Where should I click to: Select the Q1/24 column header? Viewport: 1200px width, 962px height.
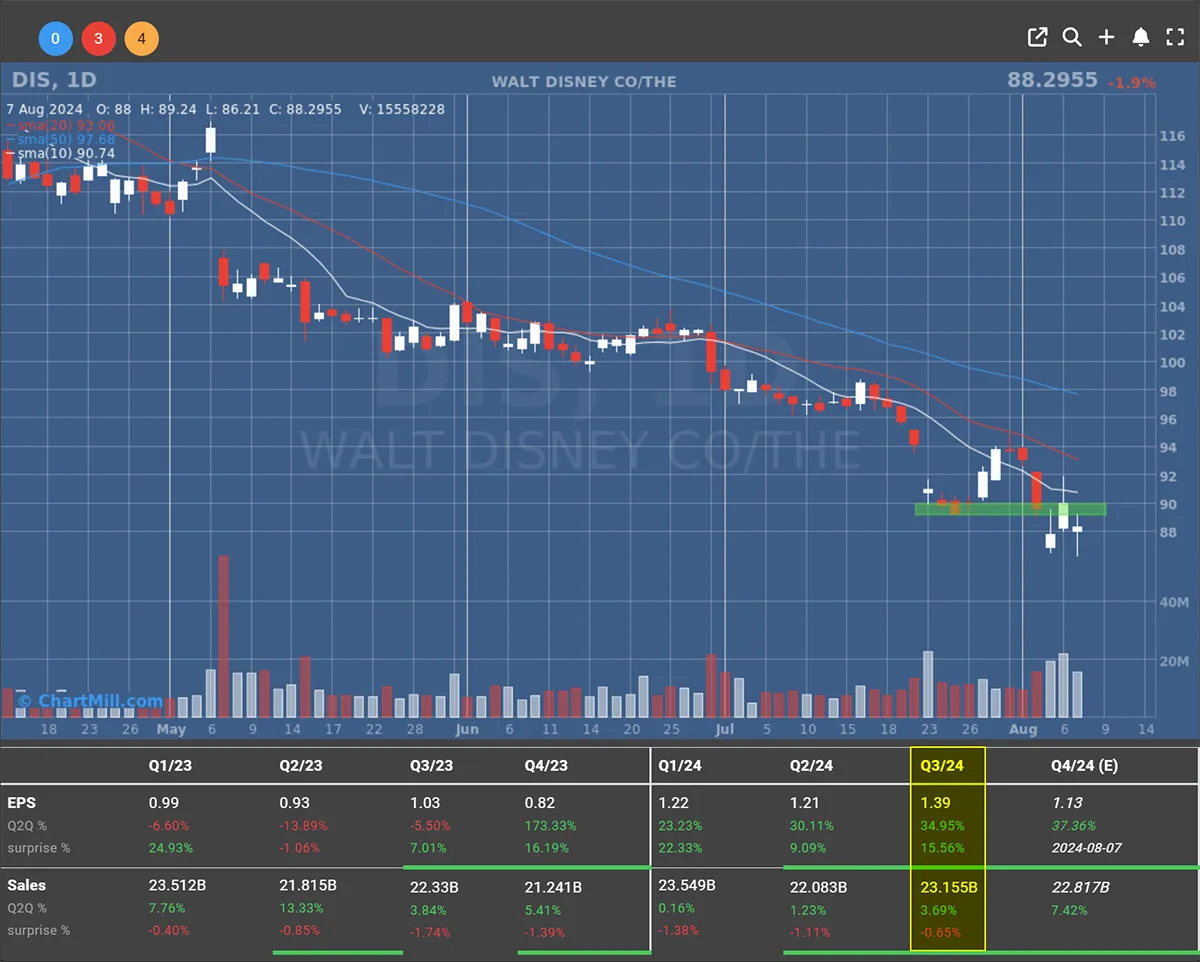[x=680, y=767]
